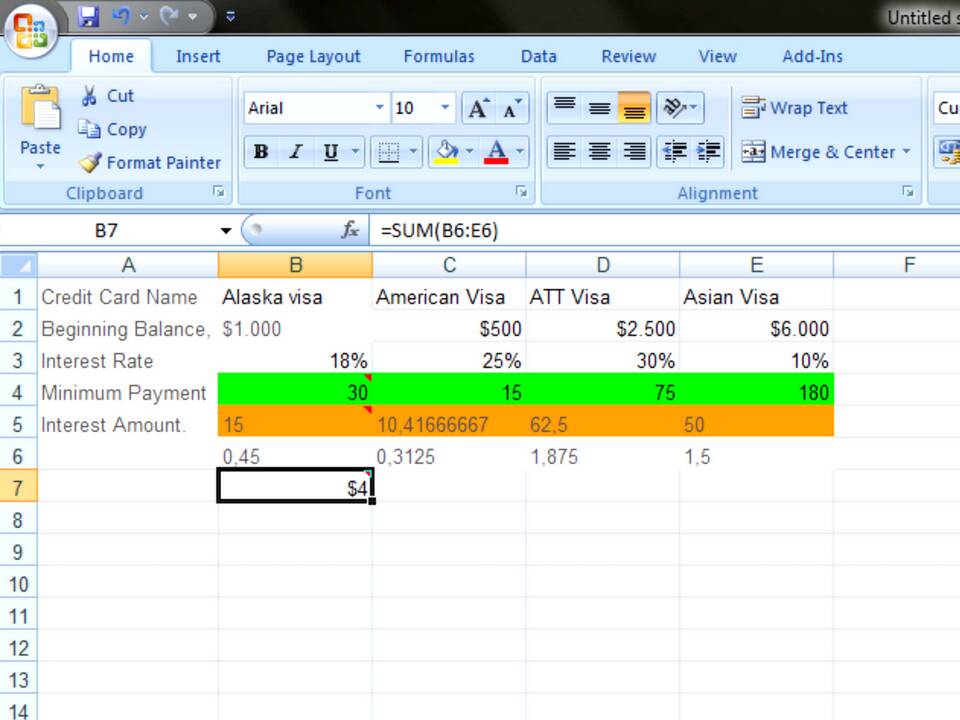This screenshot has height=720, width=960.
Task: Open the Name Box dropdown arrow
Action: point(226,231)
